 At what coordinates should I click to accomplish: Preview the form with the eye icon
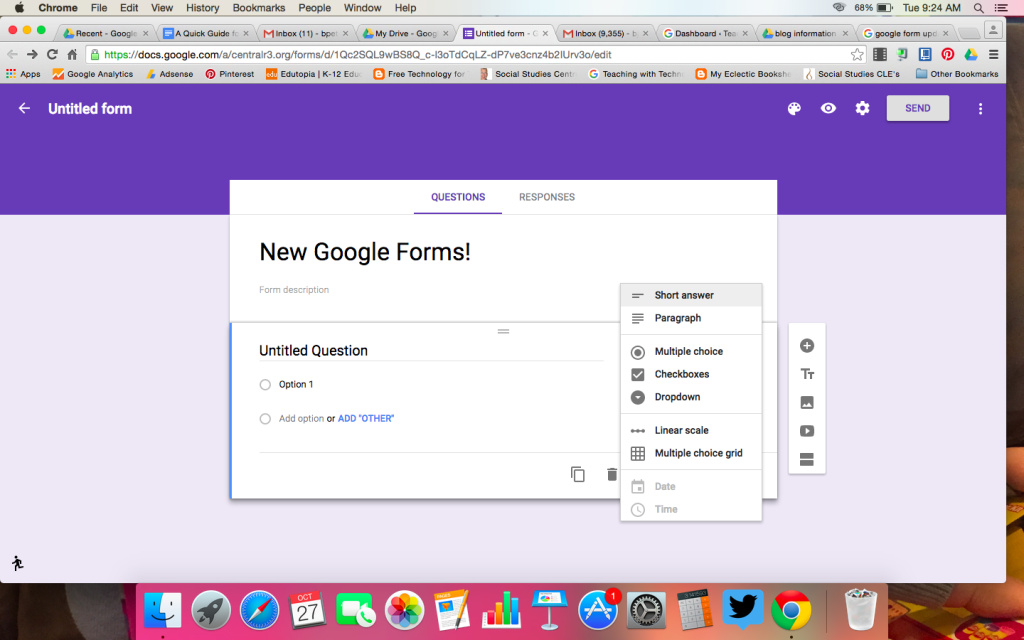828,108
